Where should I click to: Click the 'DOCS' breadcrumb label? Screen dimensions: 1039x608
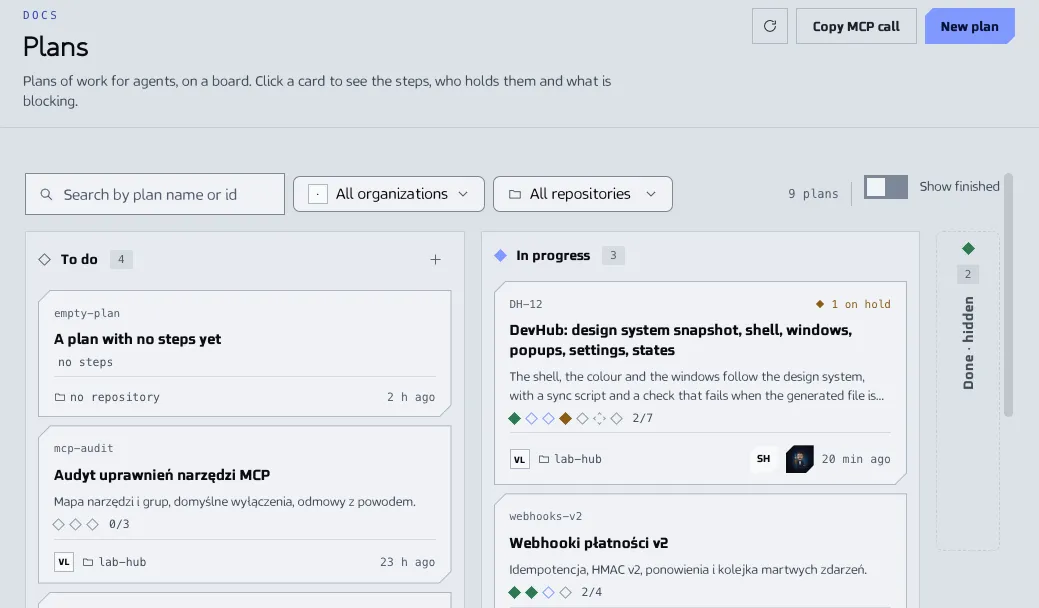(x=40, y=15)
